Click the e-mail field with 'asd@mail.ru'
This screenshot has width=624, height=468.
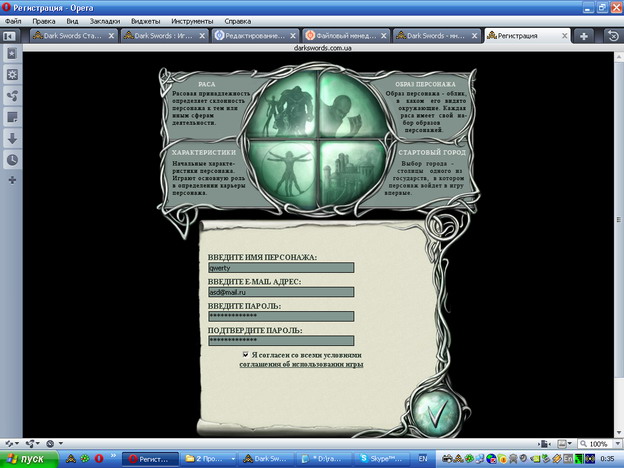281,292
